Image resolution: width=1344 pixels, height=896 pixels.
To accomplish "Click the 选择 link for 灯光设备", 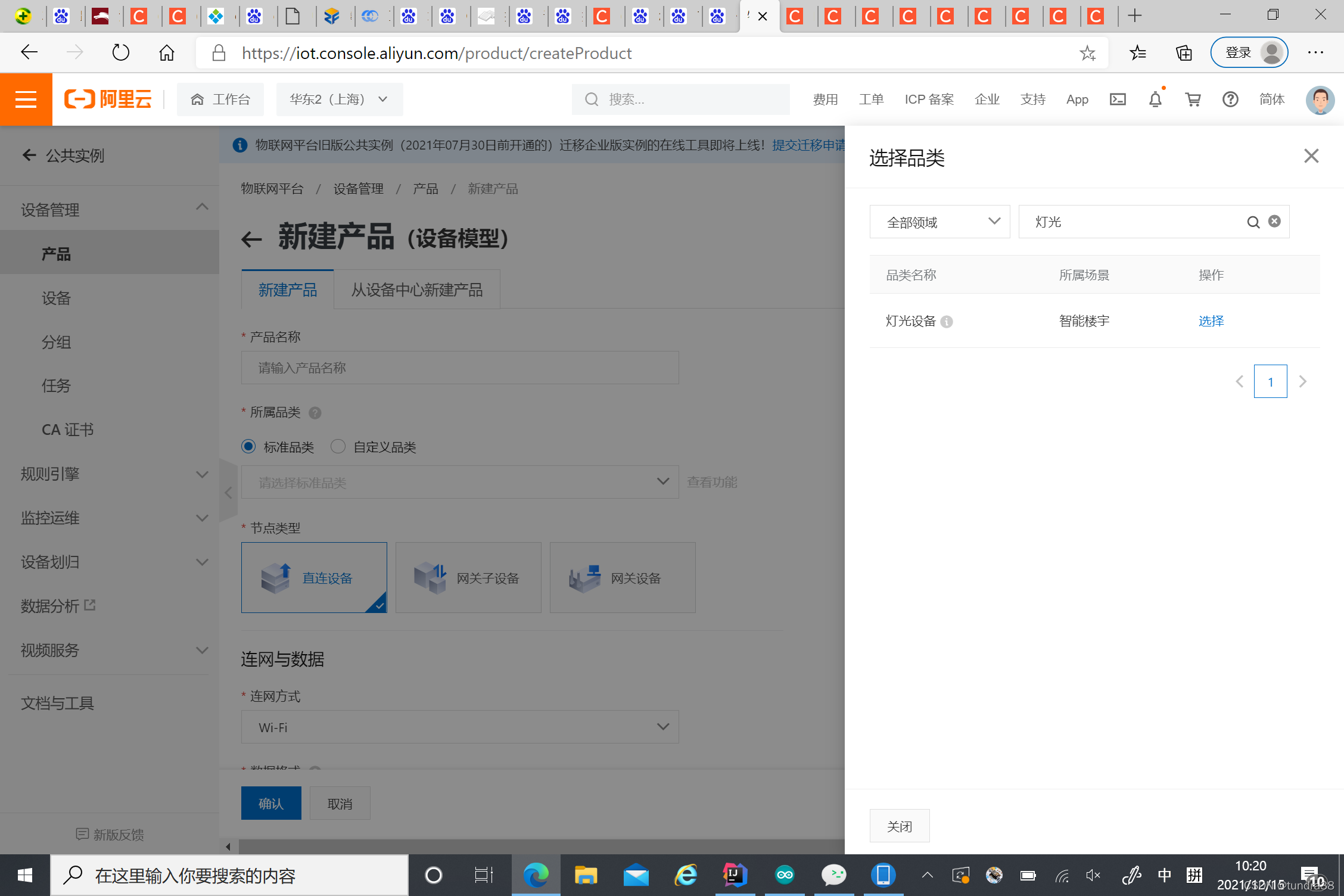I will (x=1211, y=321).
